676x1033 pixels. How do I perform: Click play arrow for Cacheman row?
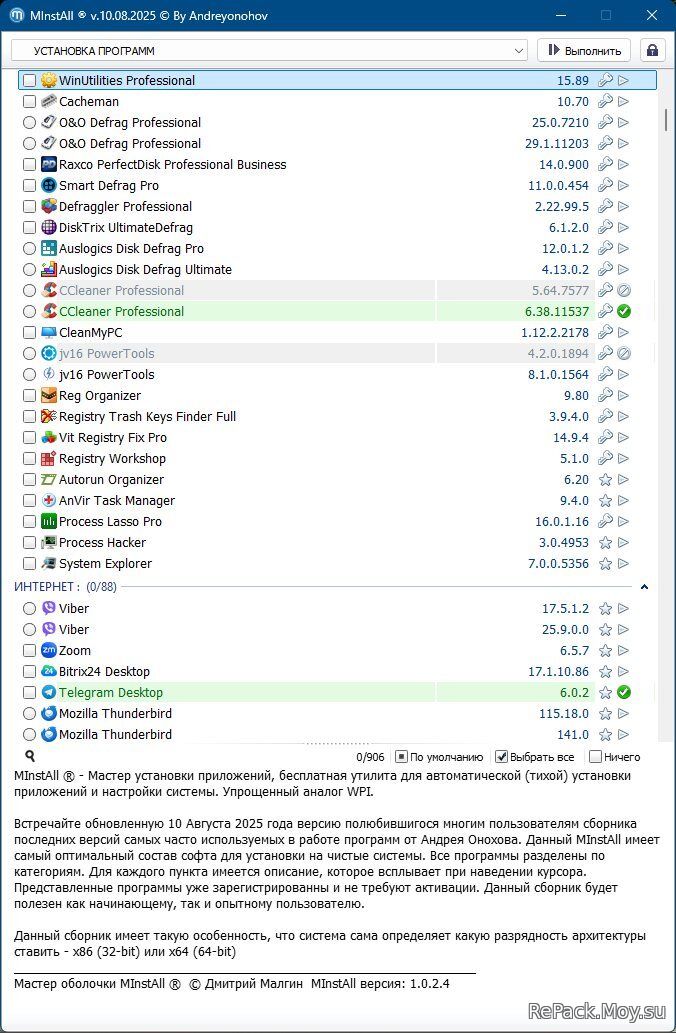click(623, 101)
